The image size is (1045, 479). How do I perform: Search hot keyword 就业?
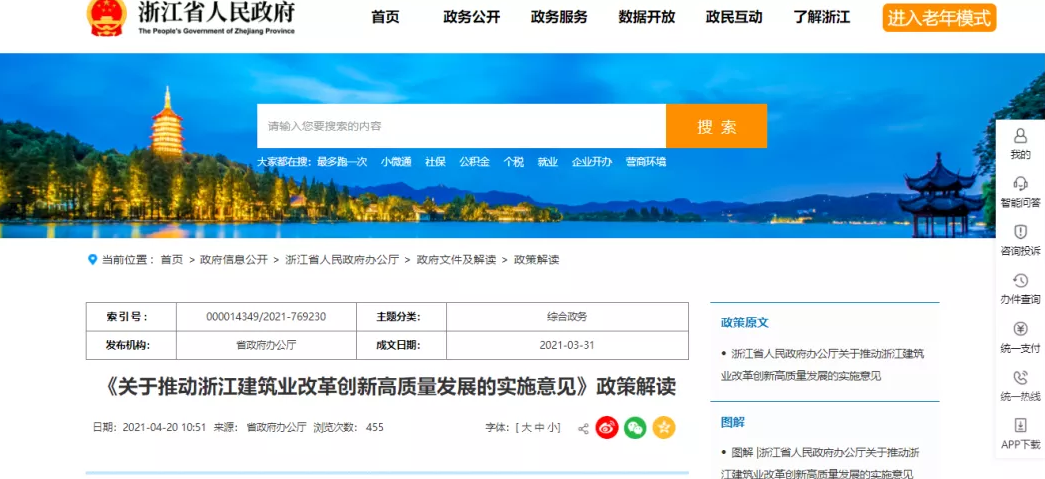coord(547,162)
